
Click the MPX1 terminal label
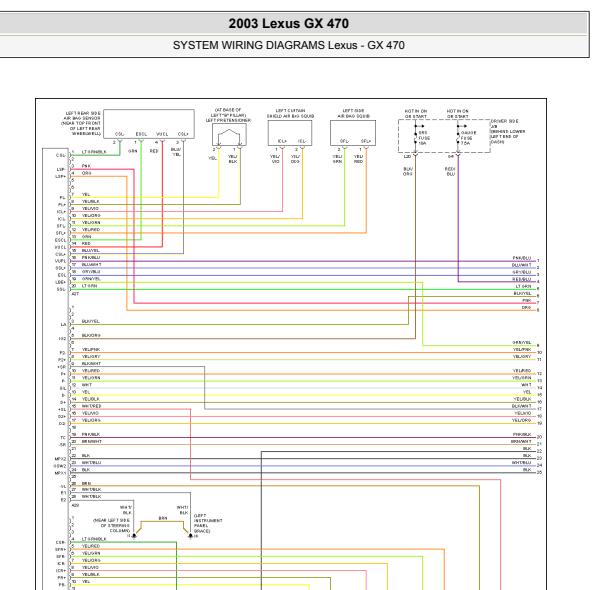tap(60, 473)
